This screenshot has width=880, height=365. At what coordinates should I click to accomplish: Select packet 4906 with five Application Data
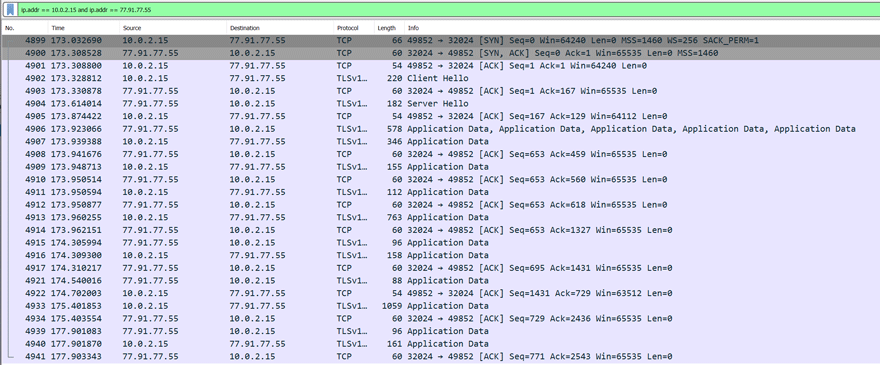click(440, 129)
